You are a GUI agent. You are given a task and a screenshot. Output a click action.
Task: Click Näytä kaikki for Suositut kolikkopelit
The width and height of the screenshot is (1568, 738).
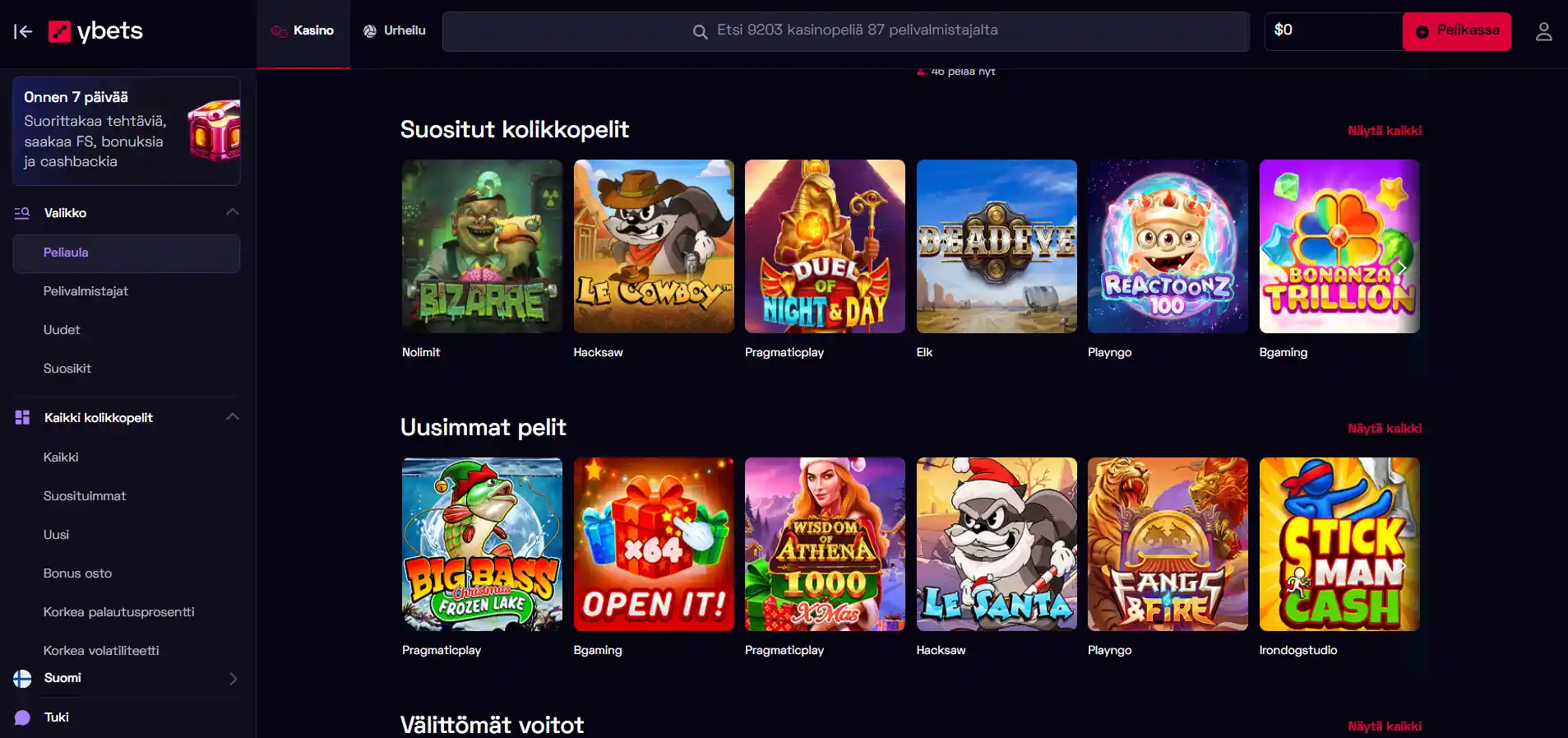click(1384, 131)
